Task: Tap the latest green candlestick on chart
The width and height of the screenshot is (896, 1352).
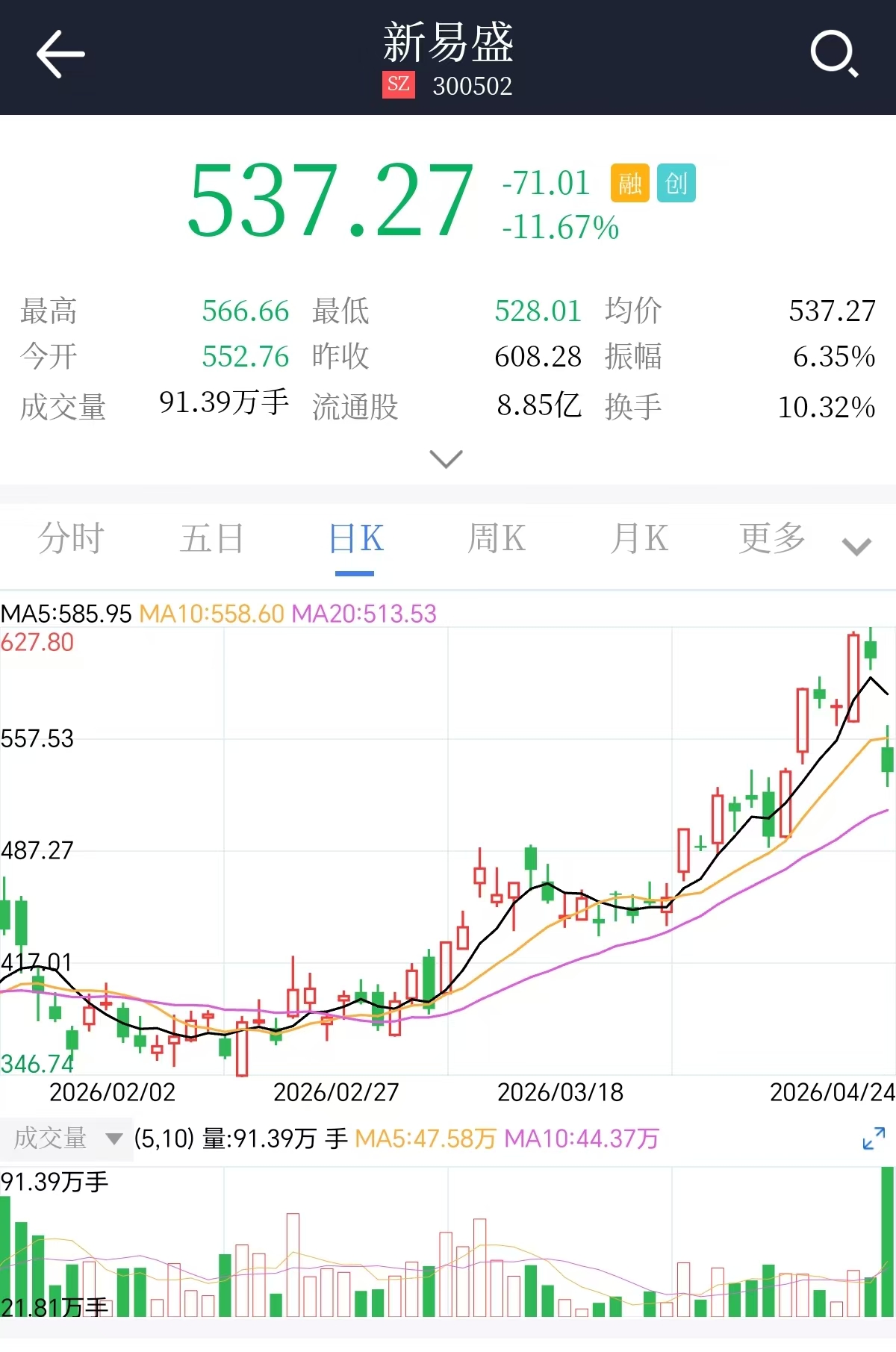Action: click(x=887, y=758)
